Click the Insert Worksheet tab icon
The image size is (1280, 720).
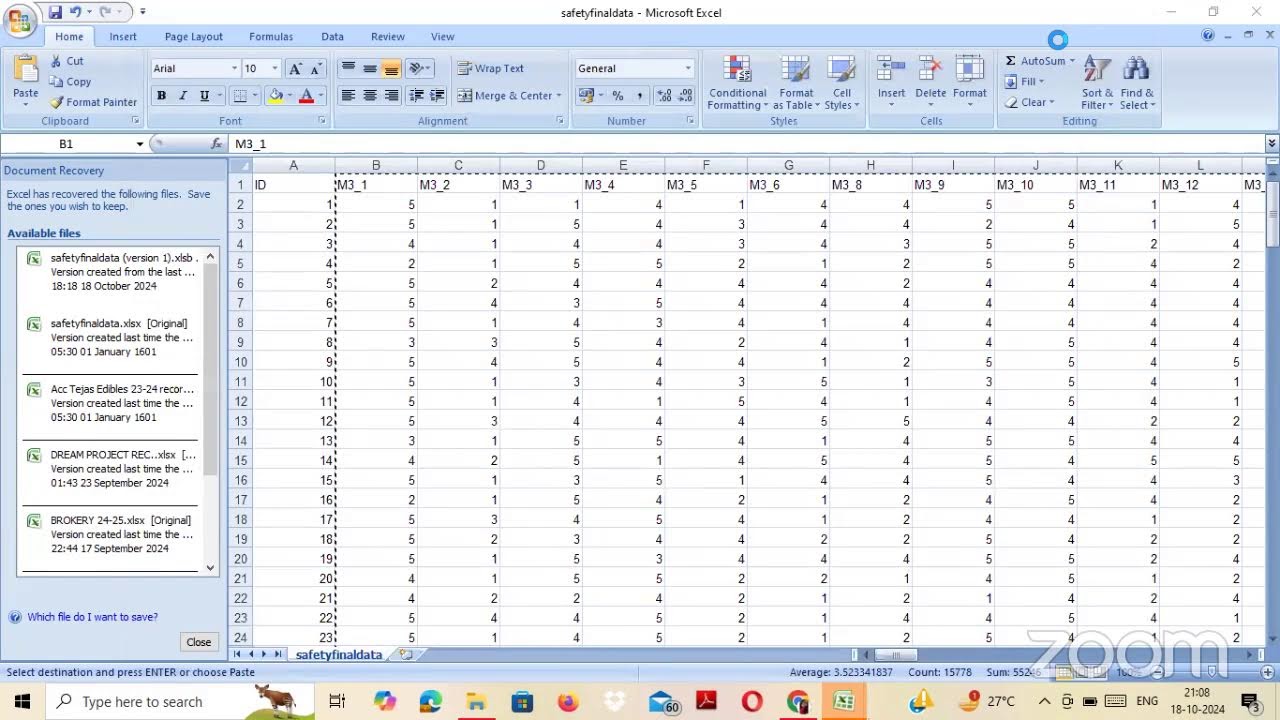click(x=405, y=655)
